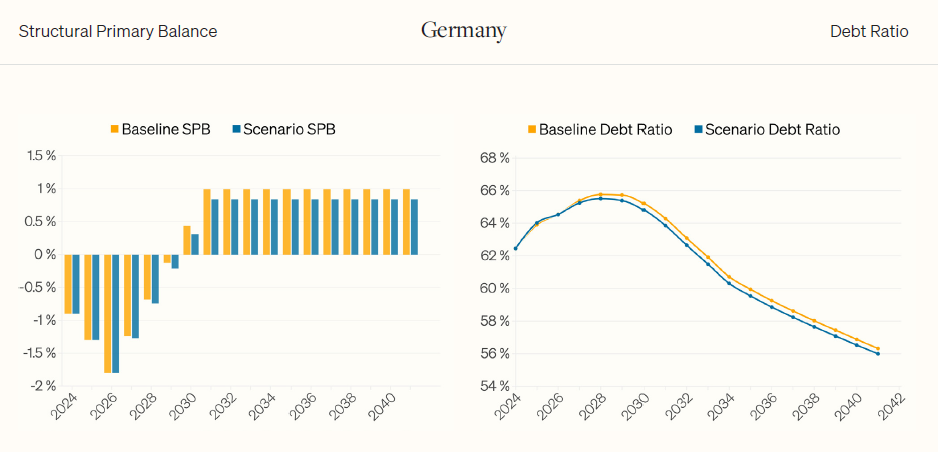Click the orange Baseline Debt Ratio legend marker
This screenshot has width=938, height=452.
[x=532, y=129]
